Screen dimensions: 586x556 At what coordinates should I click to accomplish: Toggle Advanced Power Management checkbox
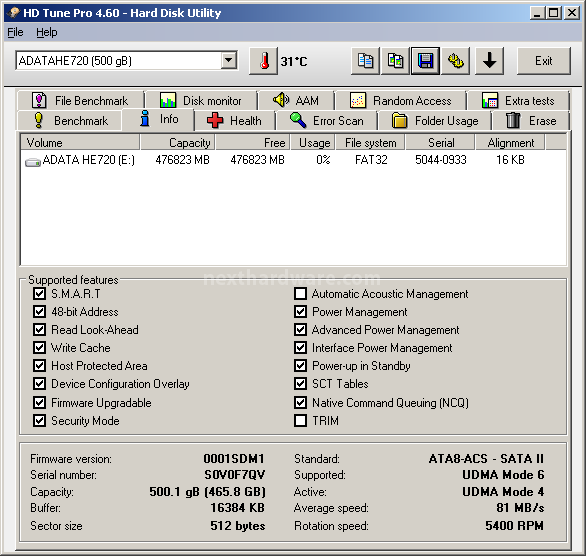300,330
